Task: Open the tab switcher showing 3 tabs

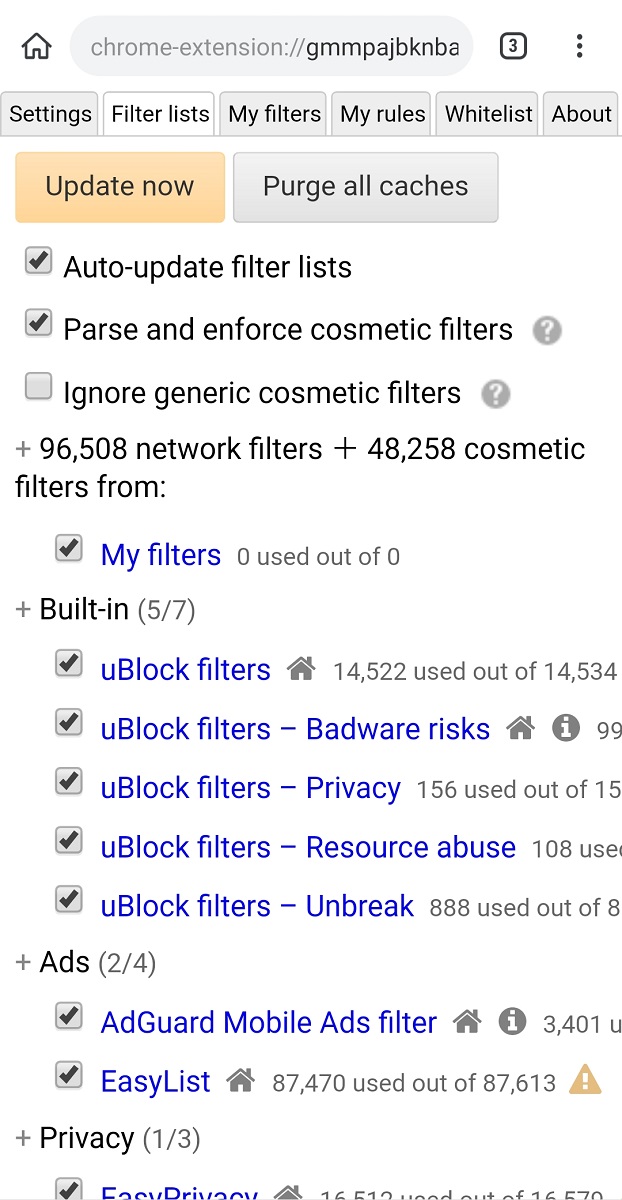Action: point(512,46)
